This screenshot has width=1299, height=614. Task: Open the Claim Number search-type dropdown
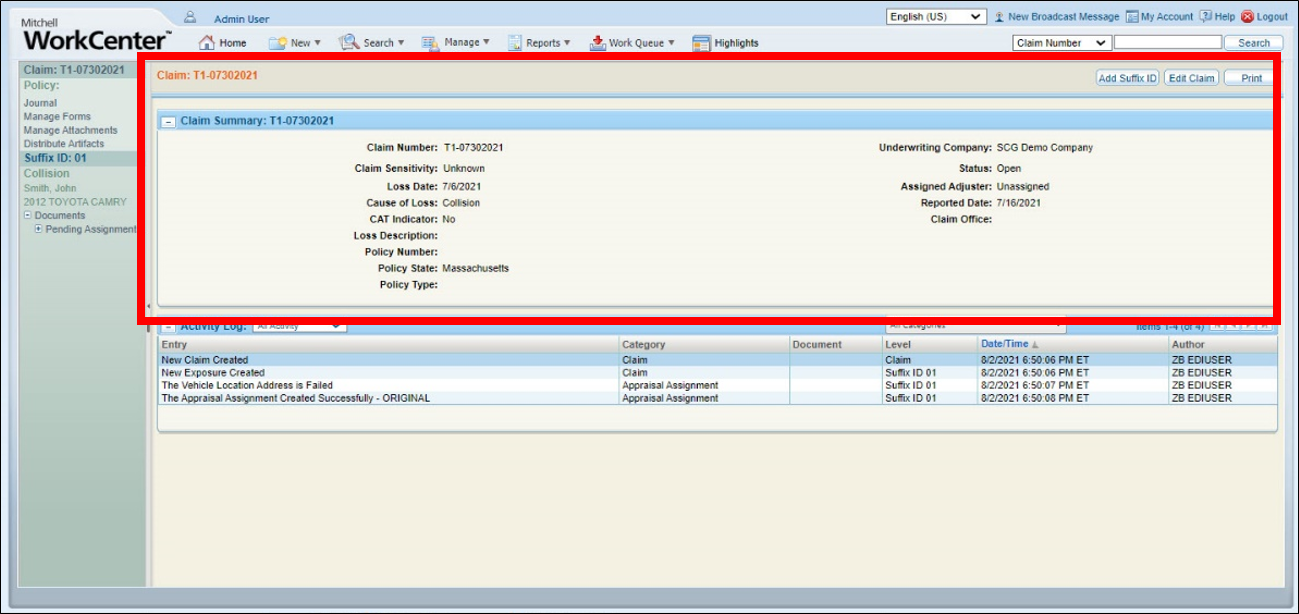click(x=1062, y=43)
